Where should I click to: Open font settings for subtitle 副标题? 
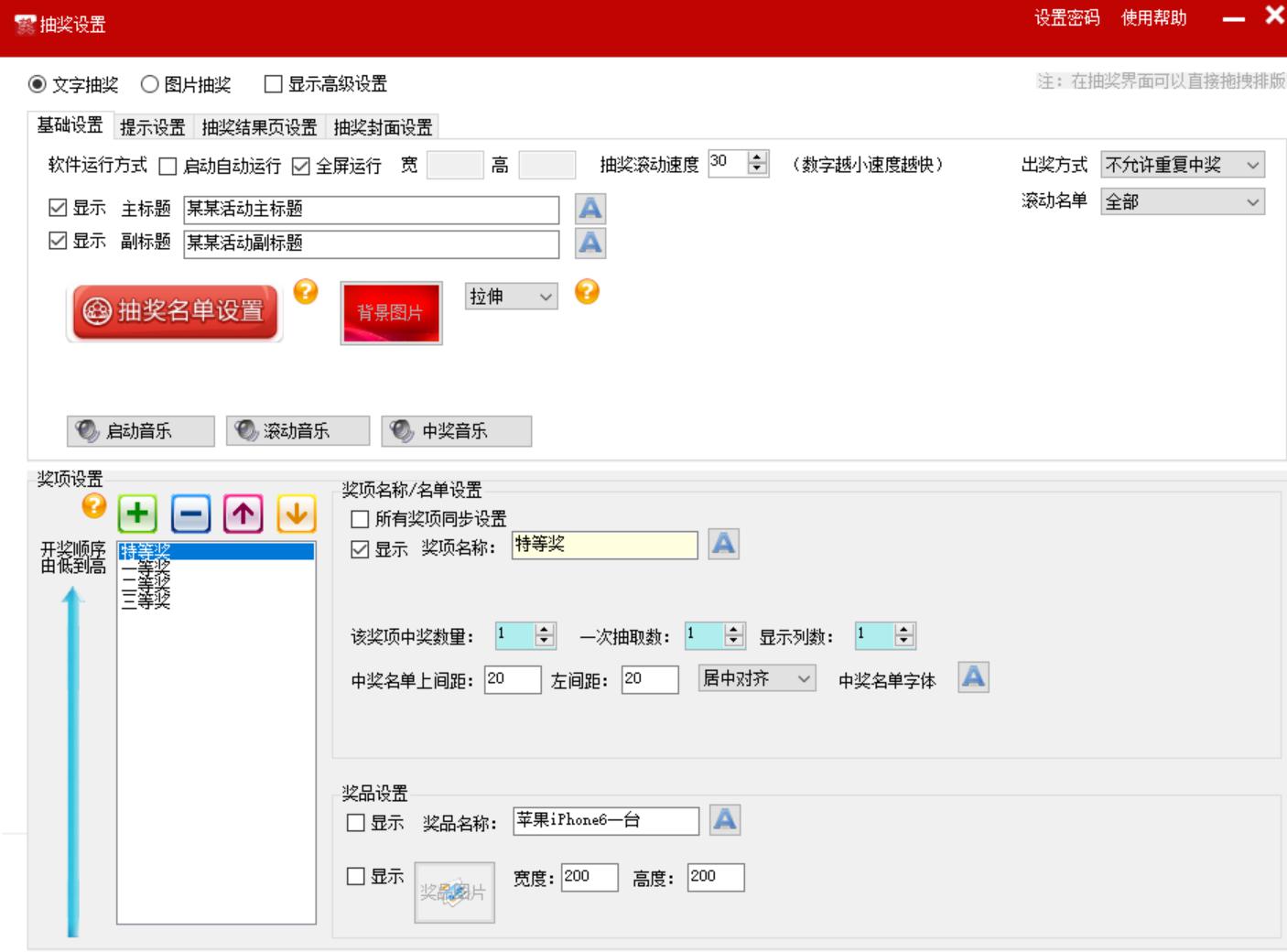pyautogui.click(x=590, y=243)
